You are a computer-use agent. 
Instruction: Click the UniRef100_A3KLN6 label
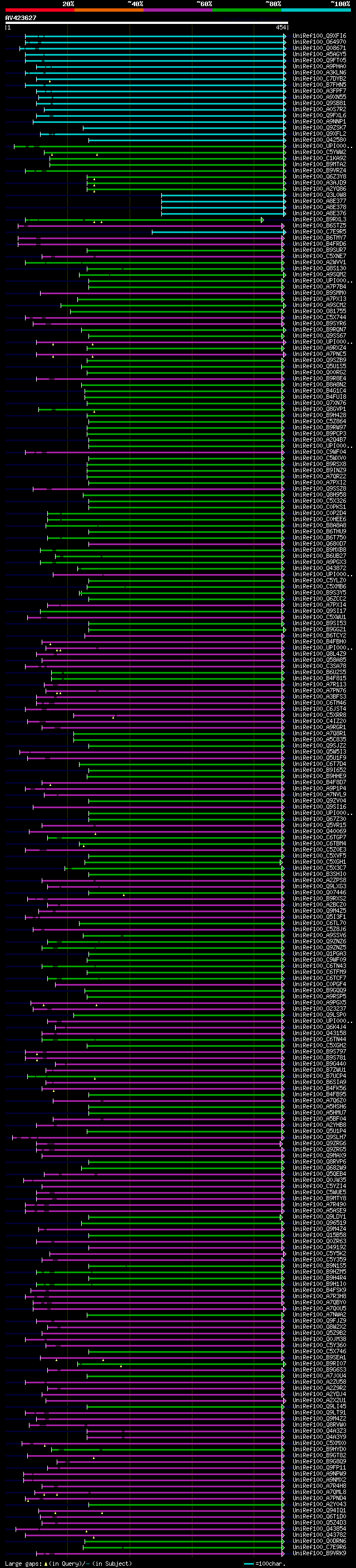[x=319, y=72]
